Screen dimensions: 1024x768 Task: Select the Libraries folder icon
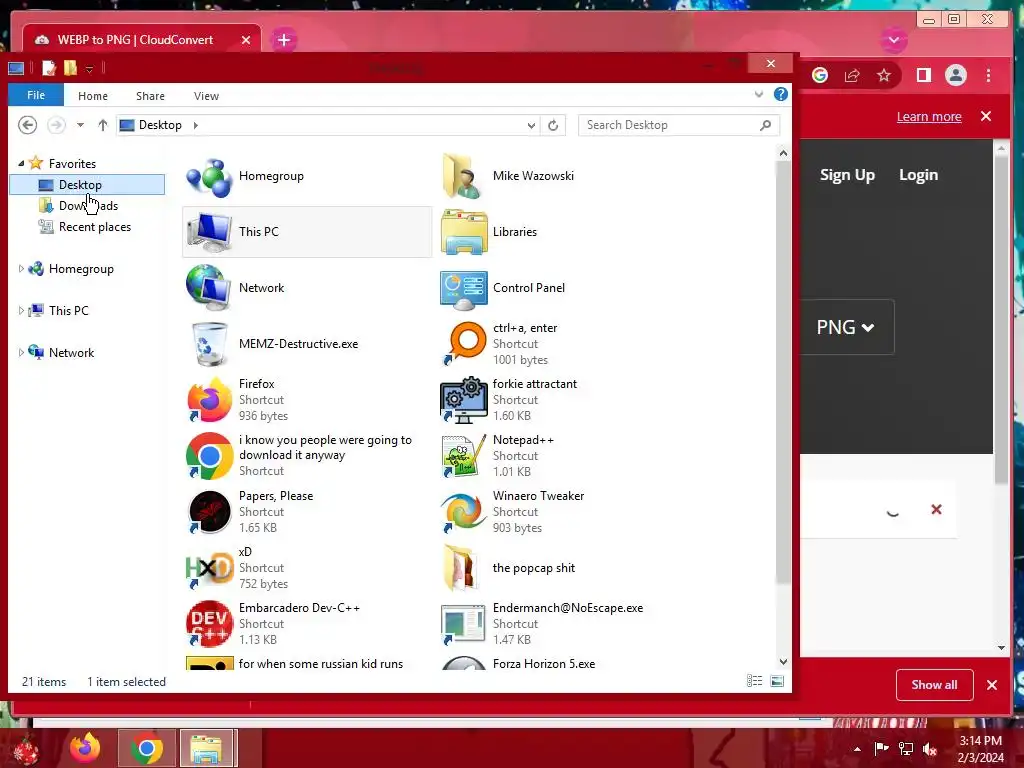point(464,232)
